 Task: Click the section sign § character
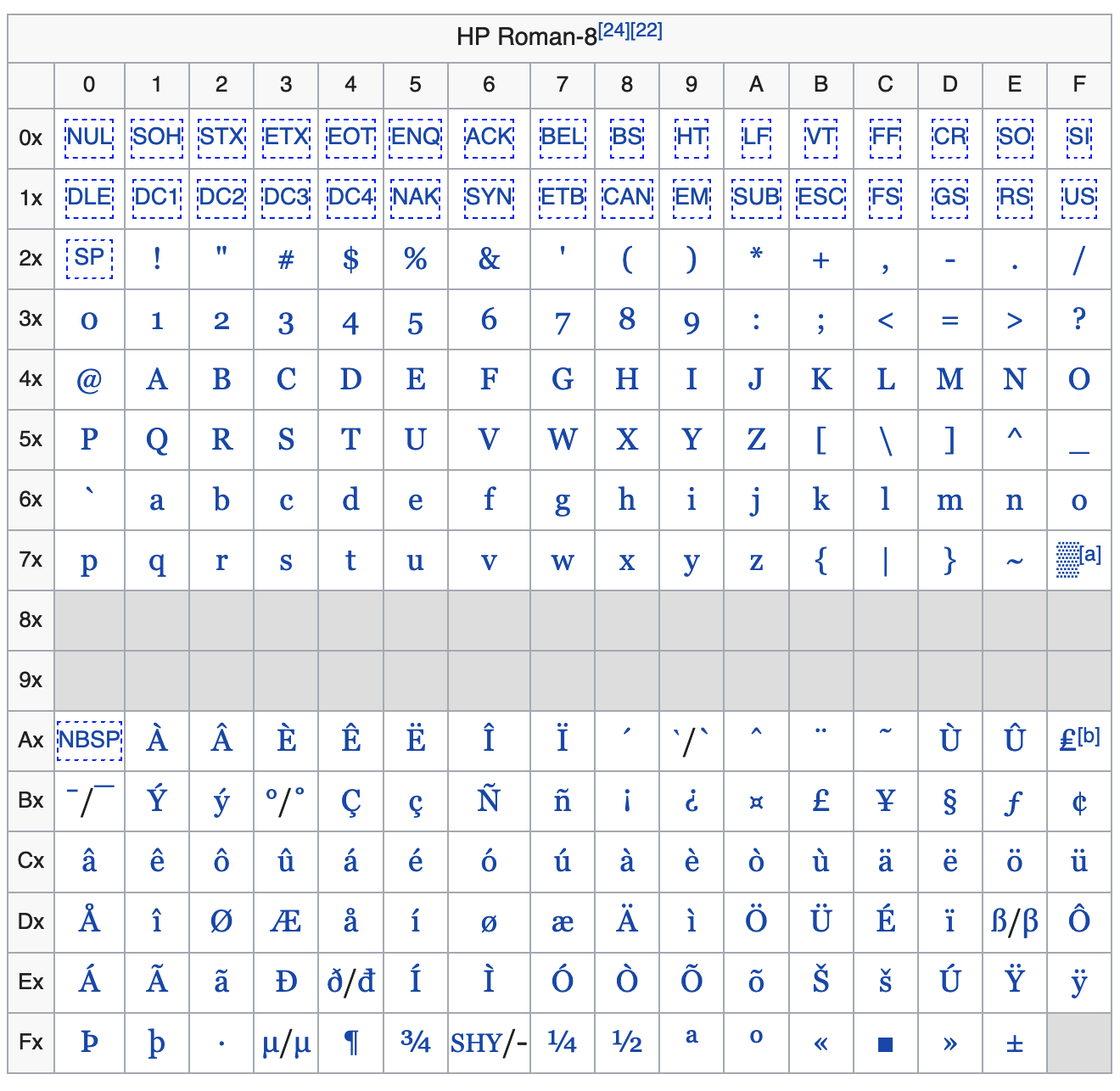pos(949,802)
